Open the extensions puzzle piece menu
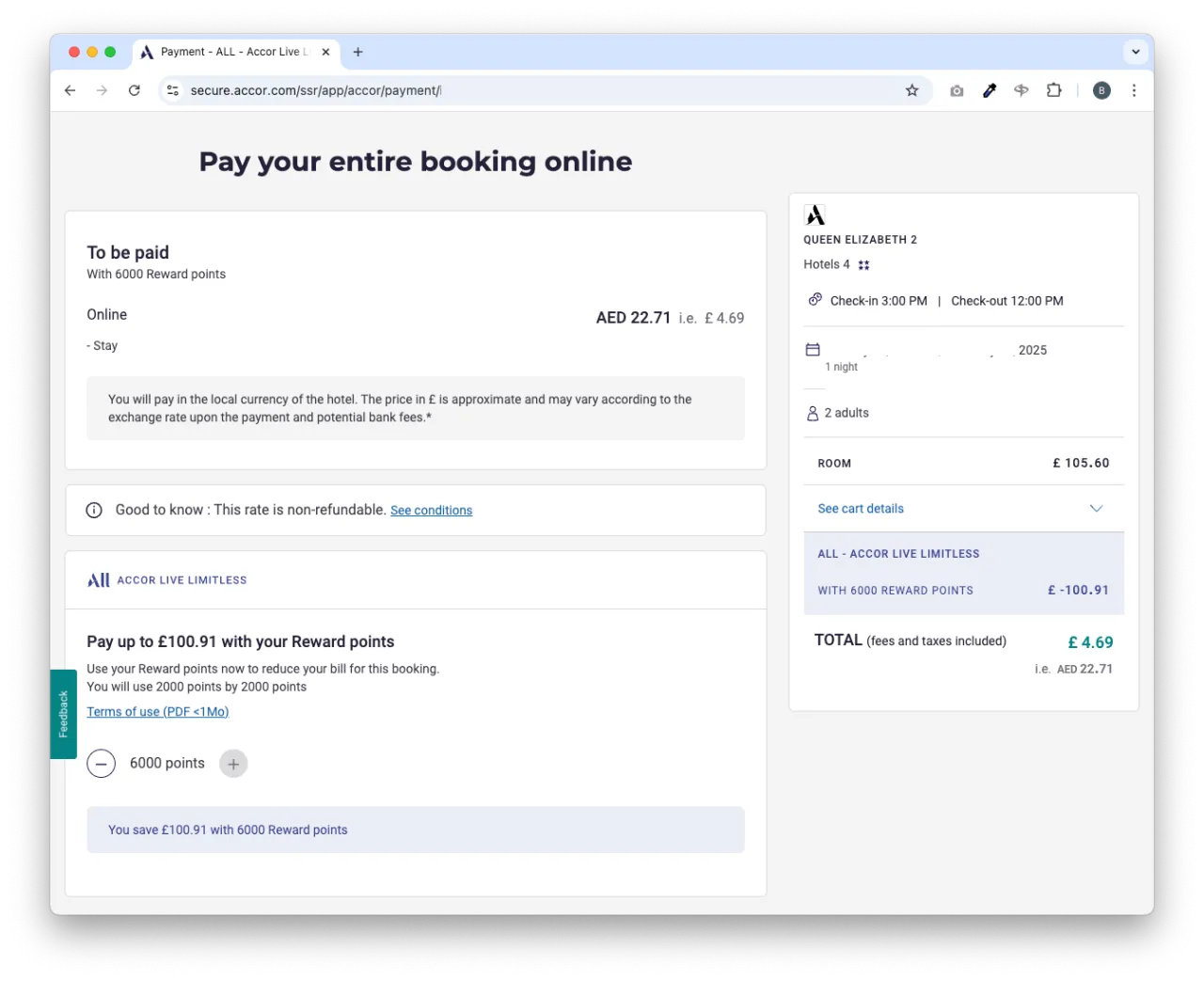The height and width of the screenshot is (981, 1204). (x=1054, y=90)
